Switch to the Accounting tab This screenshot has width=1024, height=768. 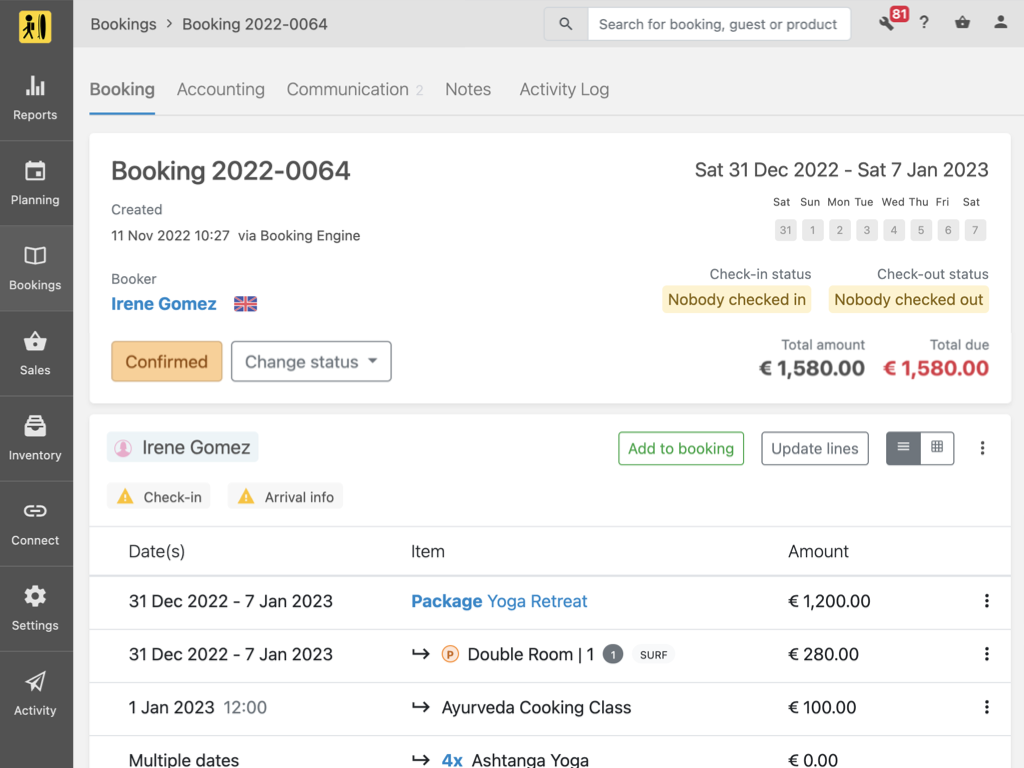(220, 89)
